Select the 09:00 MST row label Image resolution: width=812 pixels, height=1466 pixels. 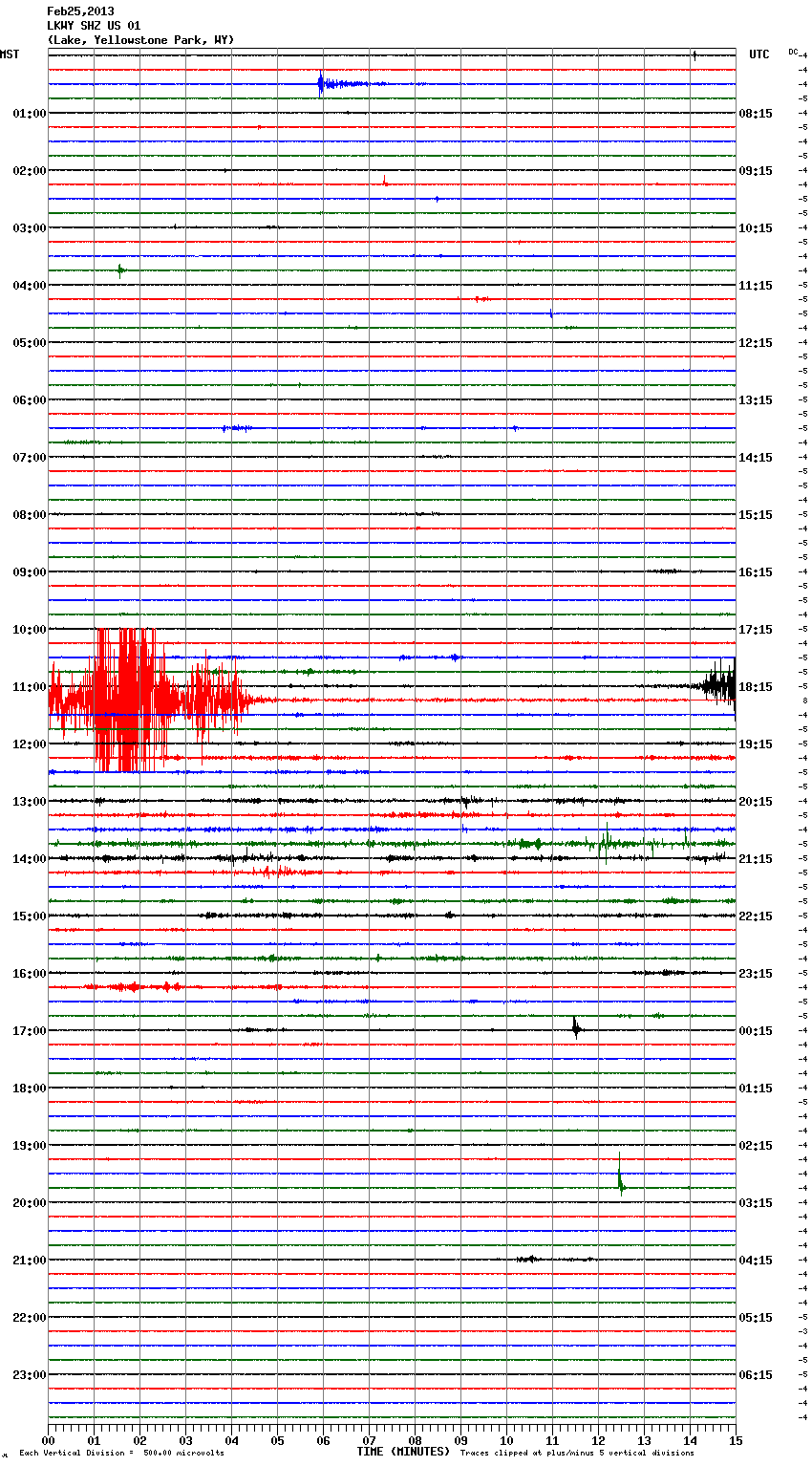(x=30, y=572)
